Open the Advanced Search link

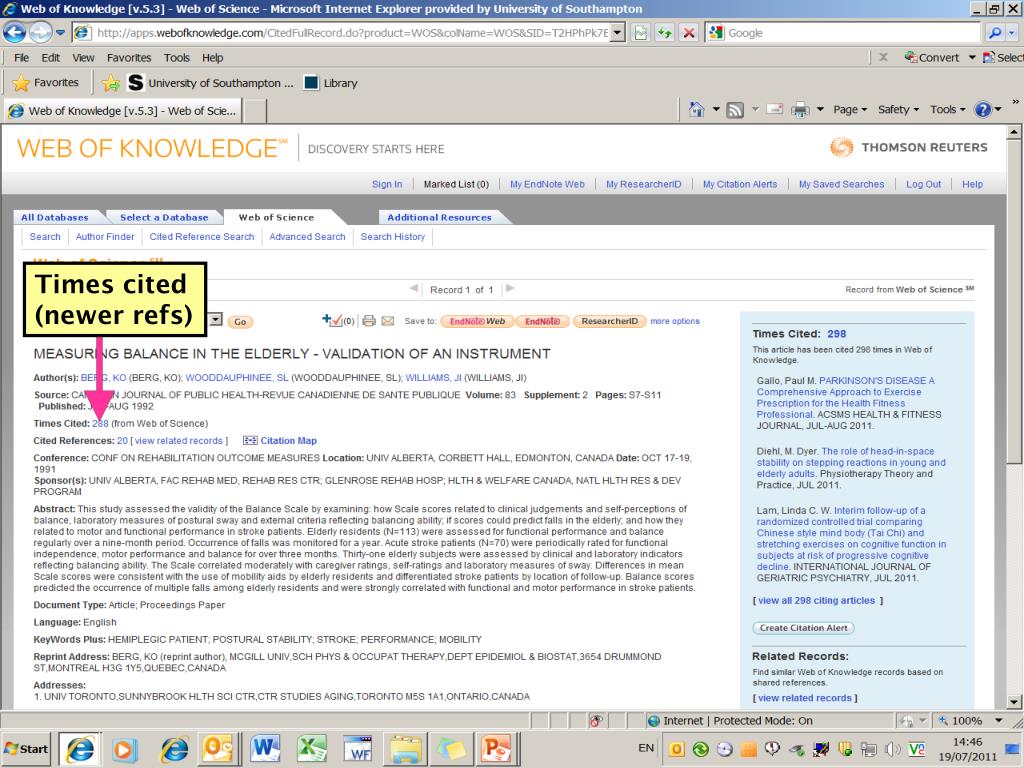tap(307, 236)
